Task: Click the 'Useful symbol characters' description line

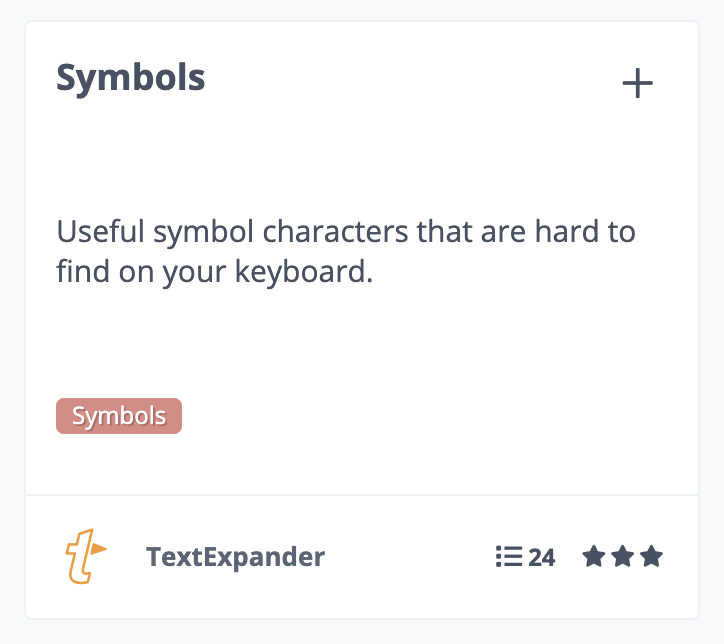Action: 346,231
